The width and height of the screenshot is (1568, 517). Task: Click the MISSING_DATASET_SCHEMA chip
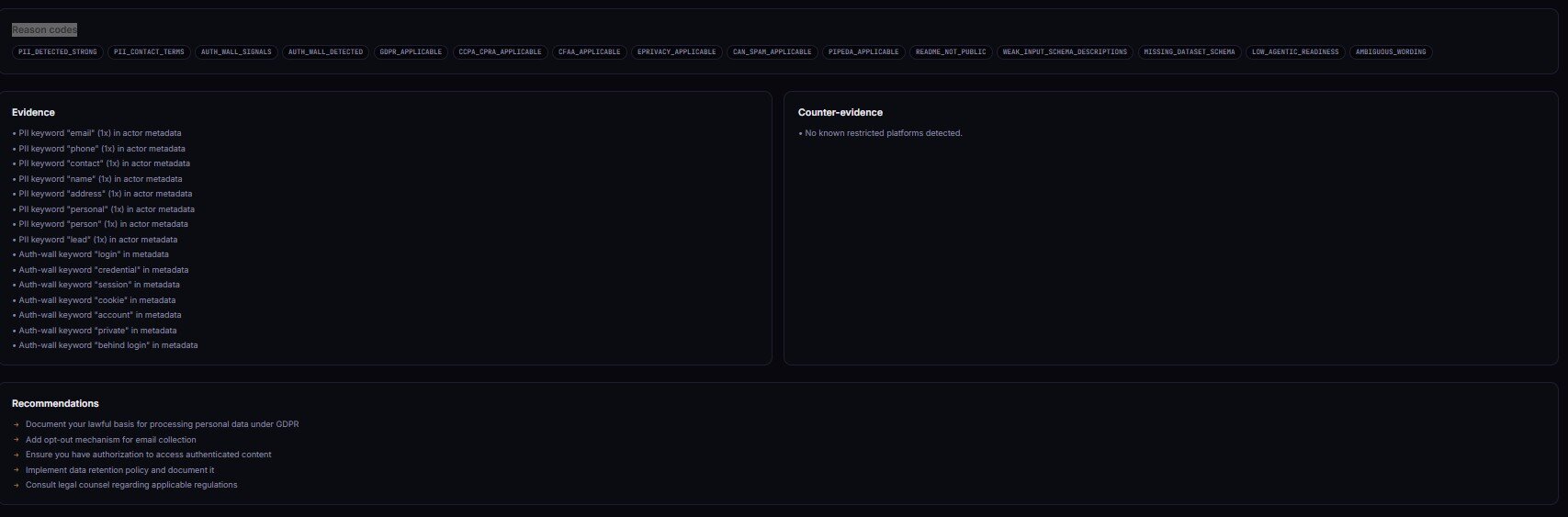click(1190, 52)
